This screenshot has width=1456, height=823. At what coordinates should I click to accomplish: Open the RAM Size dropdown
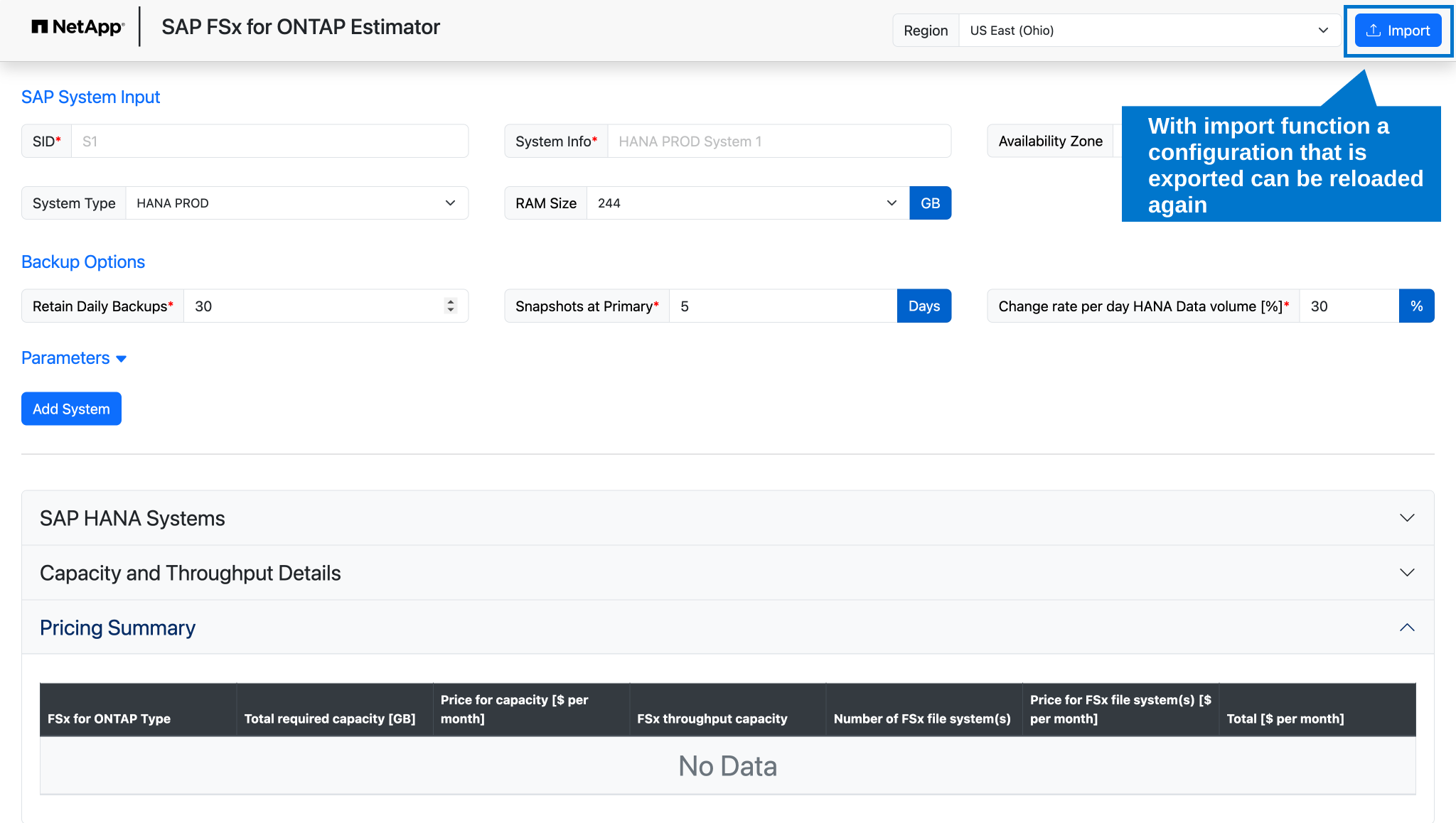pos(748,203)
